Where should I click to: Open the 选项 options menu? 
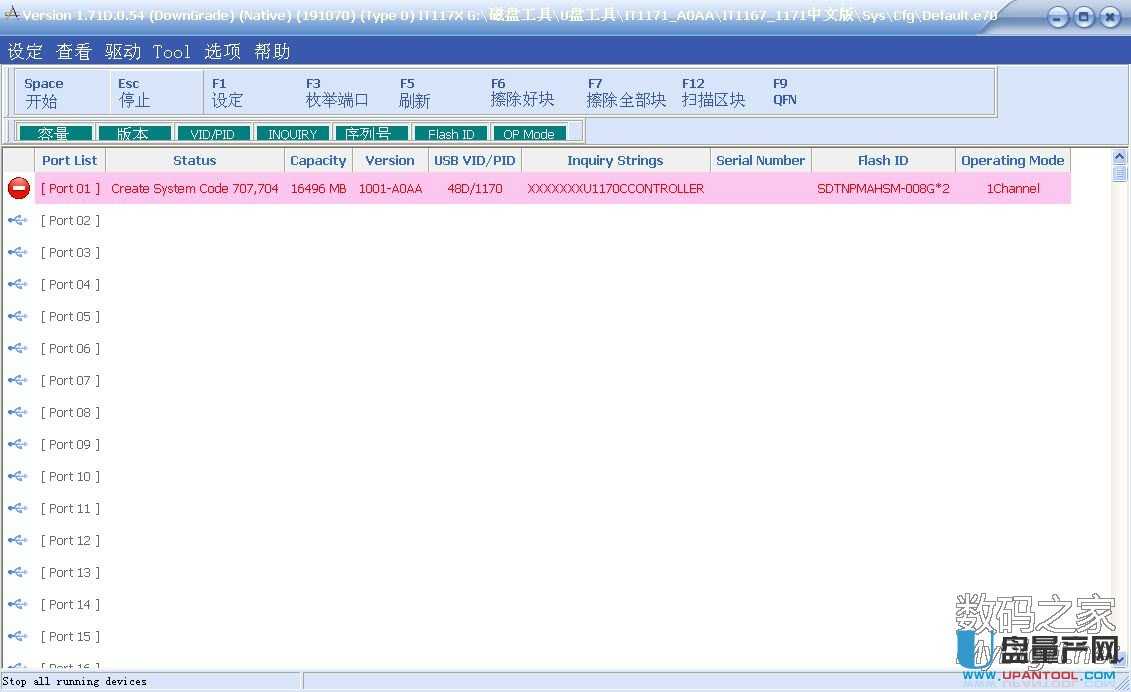point(222,52)
